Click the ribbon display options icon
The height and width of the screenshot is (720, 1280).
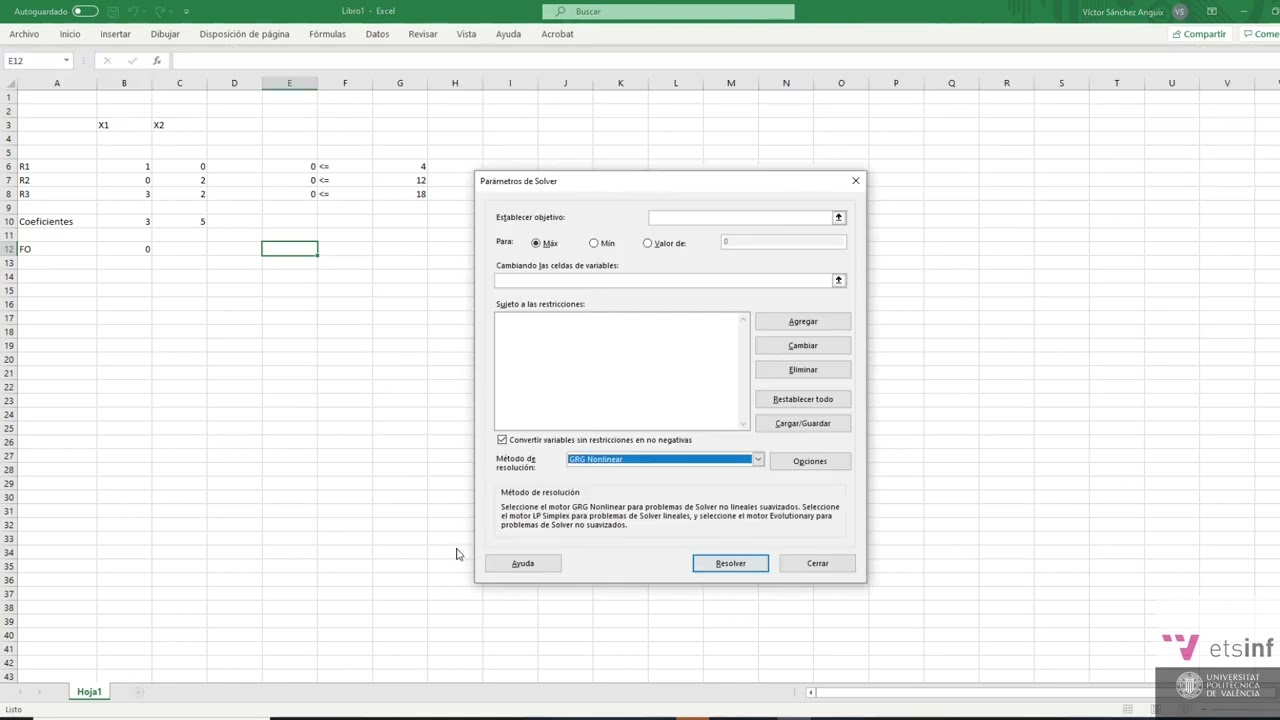click(1212, 11)
